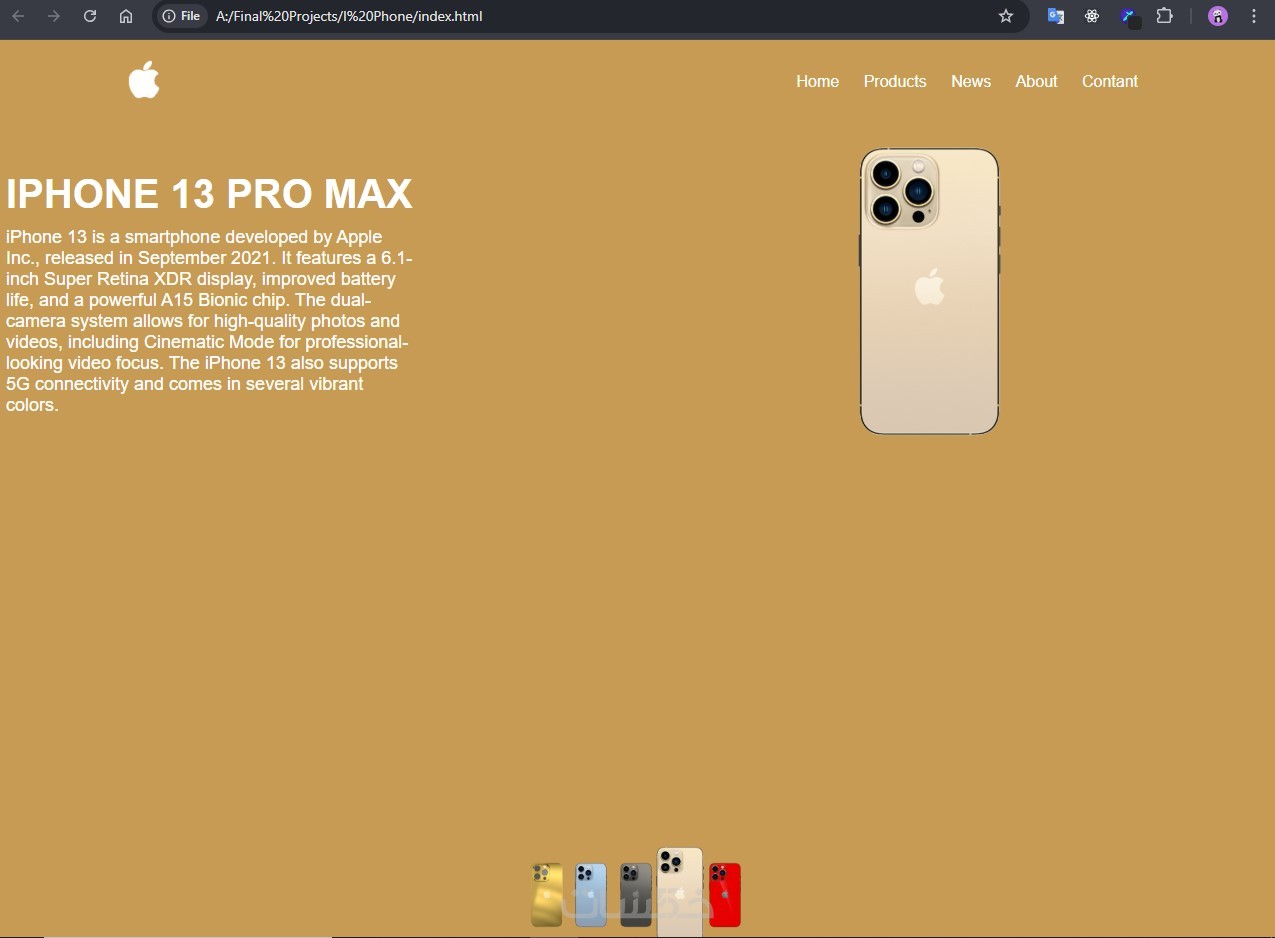The width and height of the screenshot is (1275, 938).
Task: Go to the Home nav link
Action: click(x=817, y=81)
